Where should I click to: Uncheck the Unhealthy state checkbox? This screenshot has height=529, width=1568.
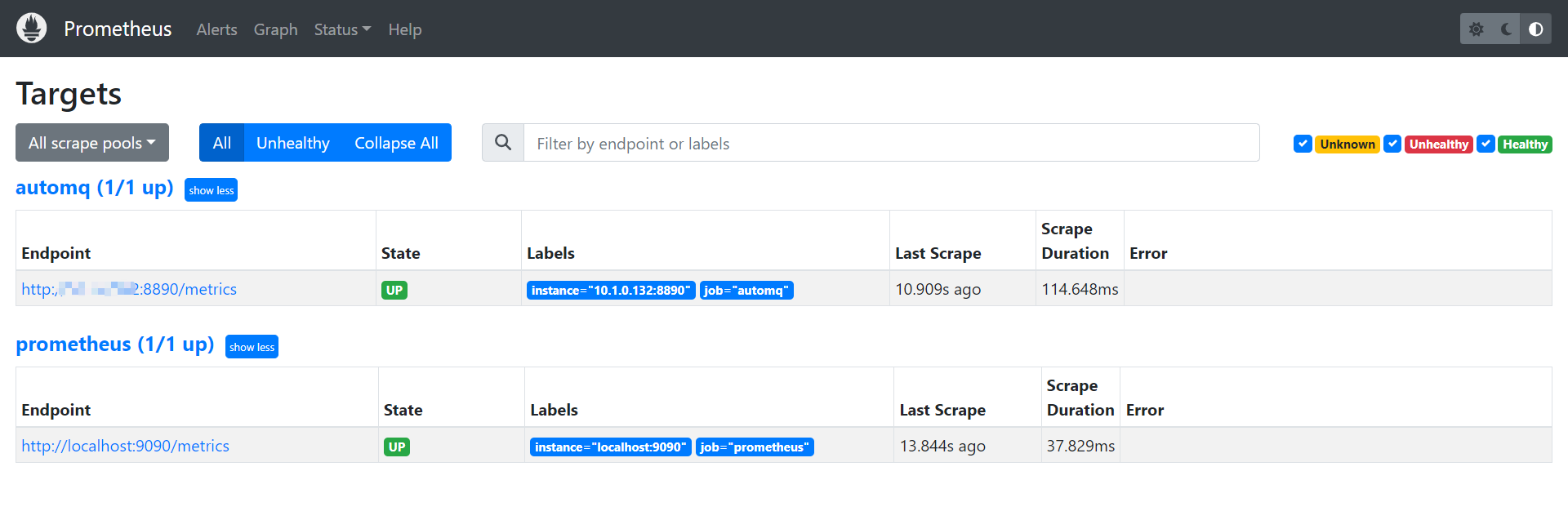[x=1392, y=144]
